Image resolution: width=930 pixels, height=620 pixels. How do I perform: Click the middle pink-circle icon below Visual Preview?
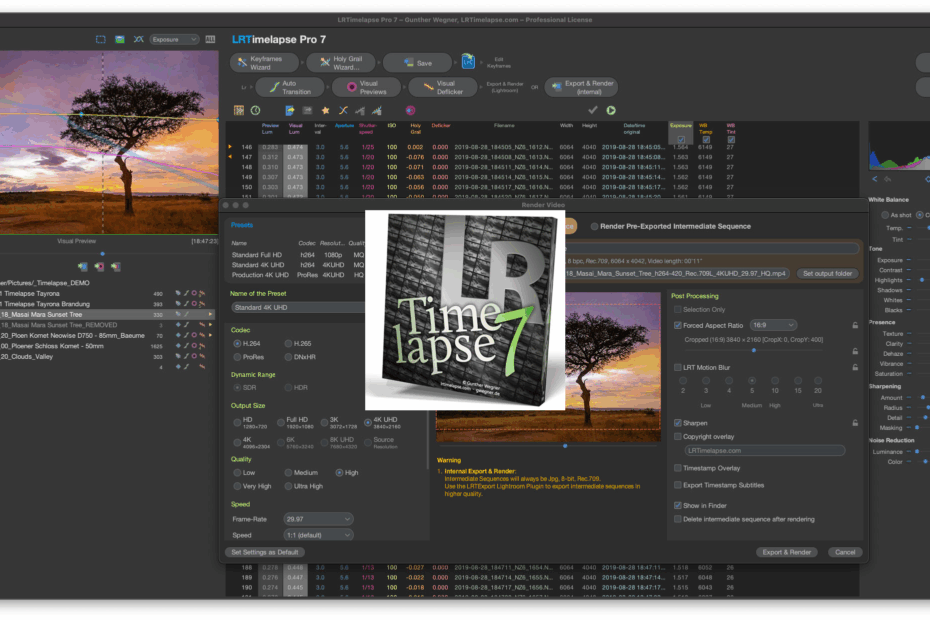(99, 267)
